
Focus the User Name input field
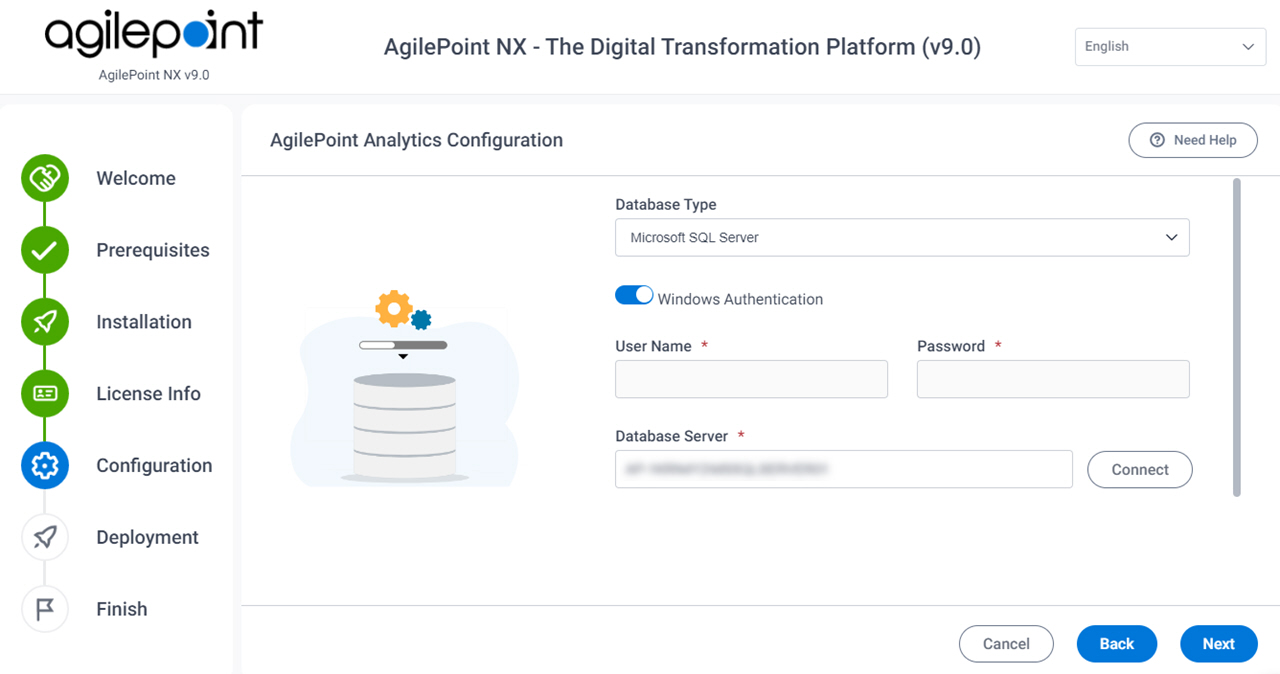point(751,379)
